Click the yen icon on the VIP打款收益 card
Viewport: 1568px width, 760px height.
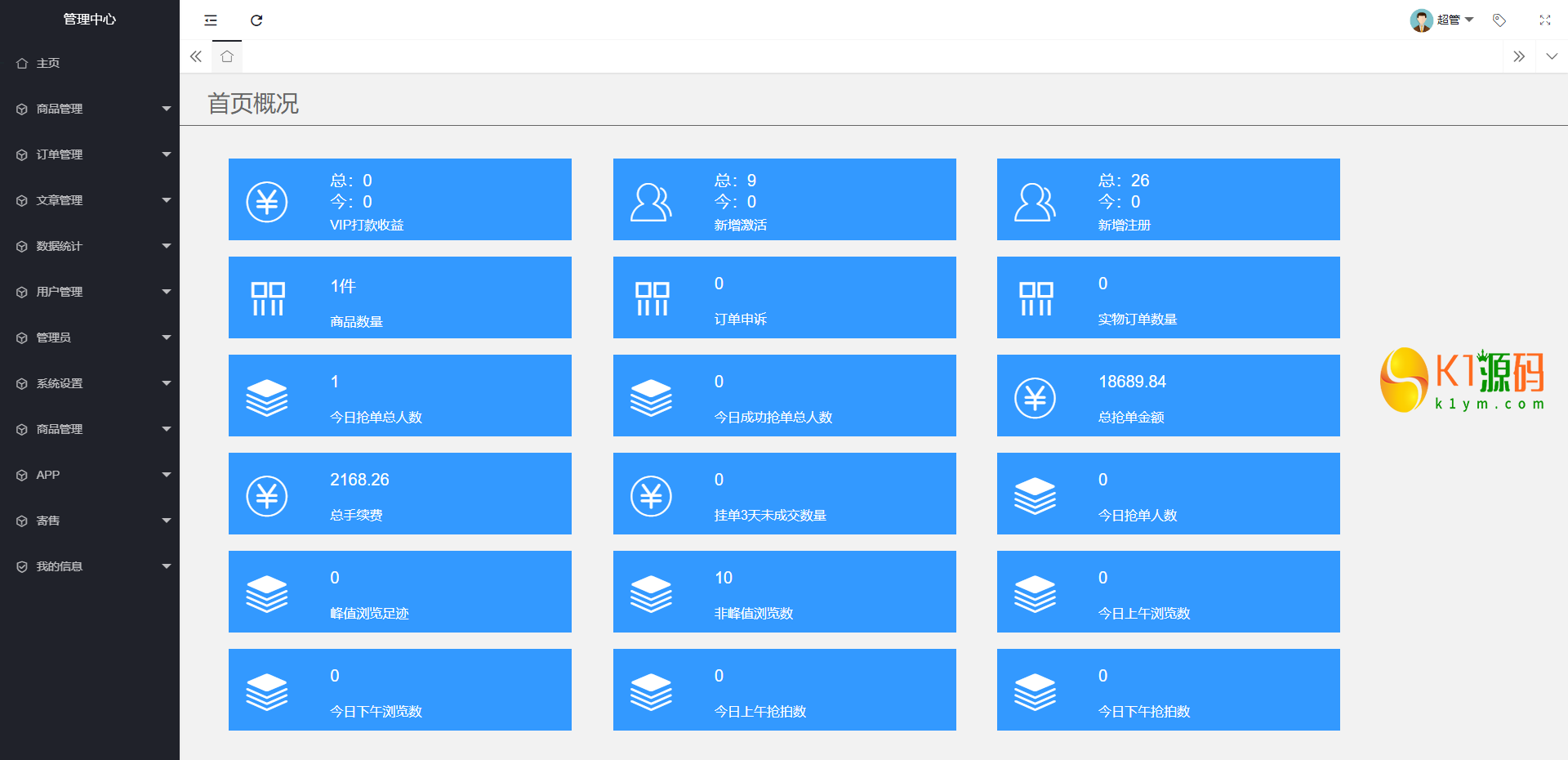coord(267,202)
